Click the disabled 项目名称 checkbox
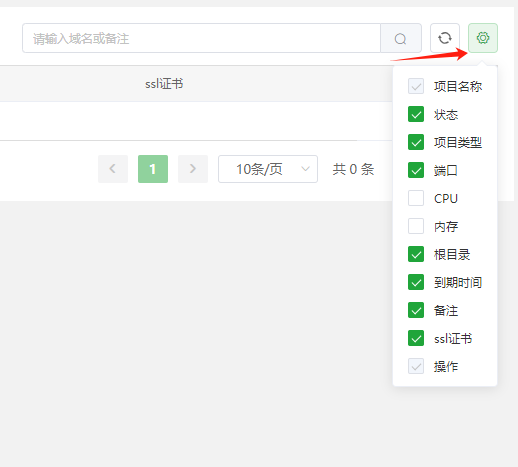This screenshot has width=518, height=467. coord(416,86)
